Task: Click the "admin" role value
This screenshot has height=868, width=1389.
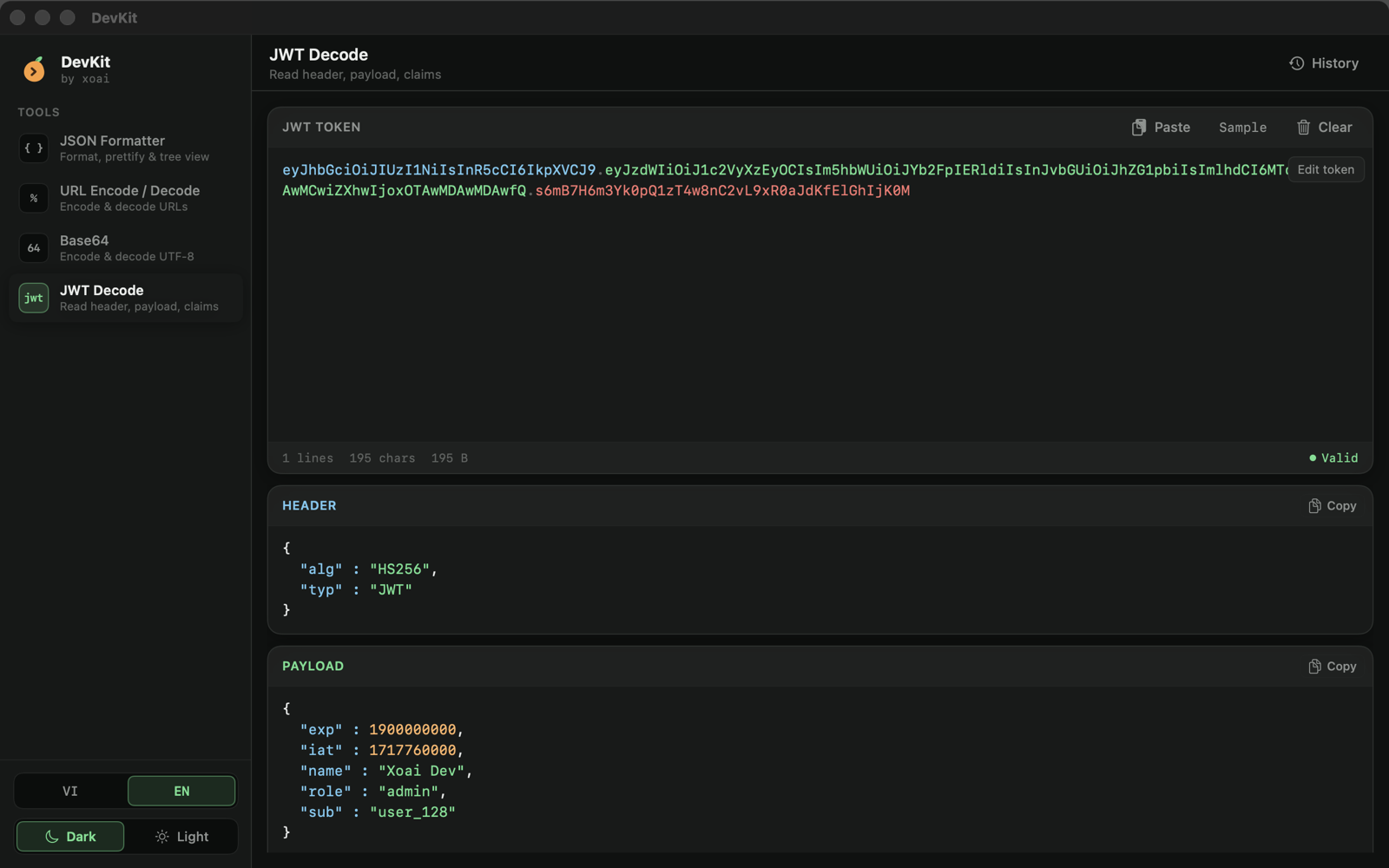Action: coord(408,792)
